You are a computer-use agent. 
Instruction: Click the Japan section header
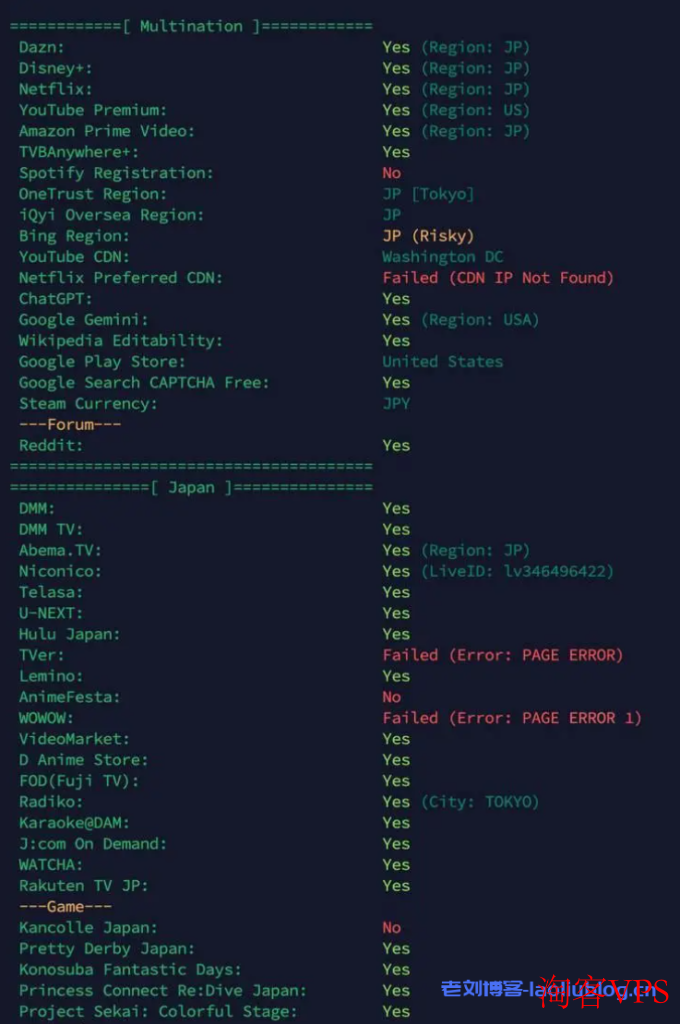tap(191, 487)
